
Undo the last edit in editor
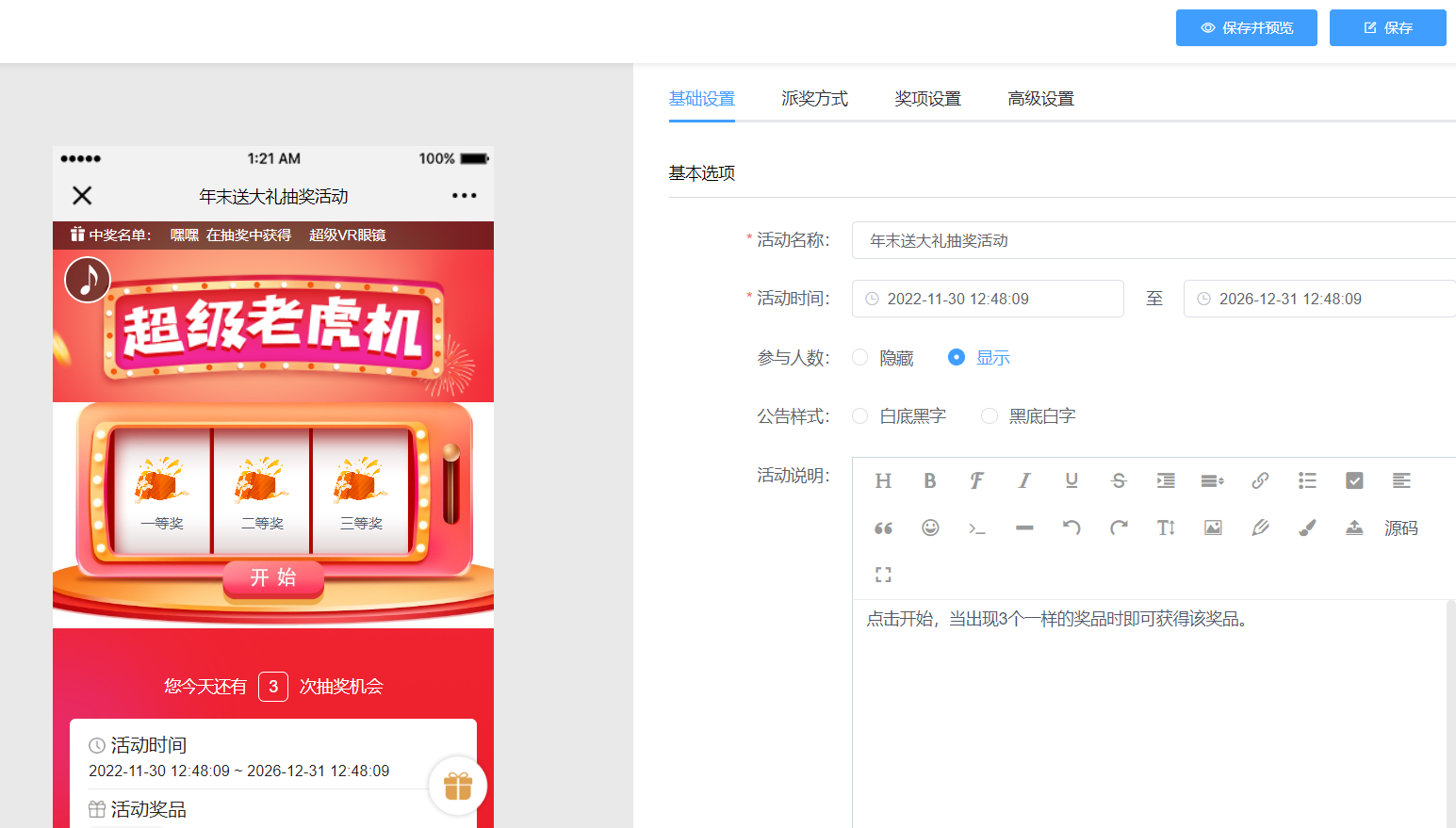pos(1072,528)
